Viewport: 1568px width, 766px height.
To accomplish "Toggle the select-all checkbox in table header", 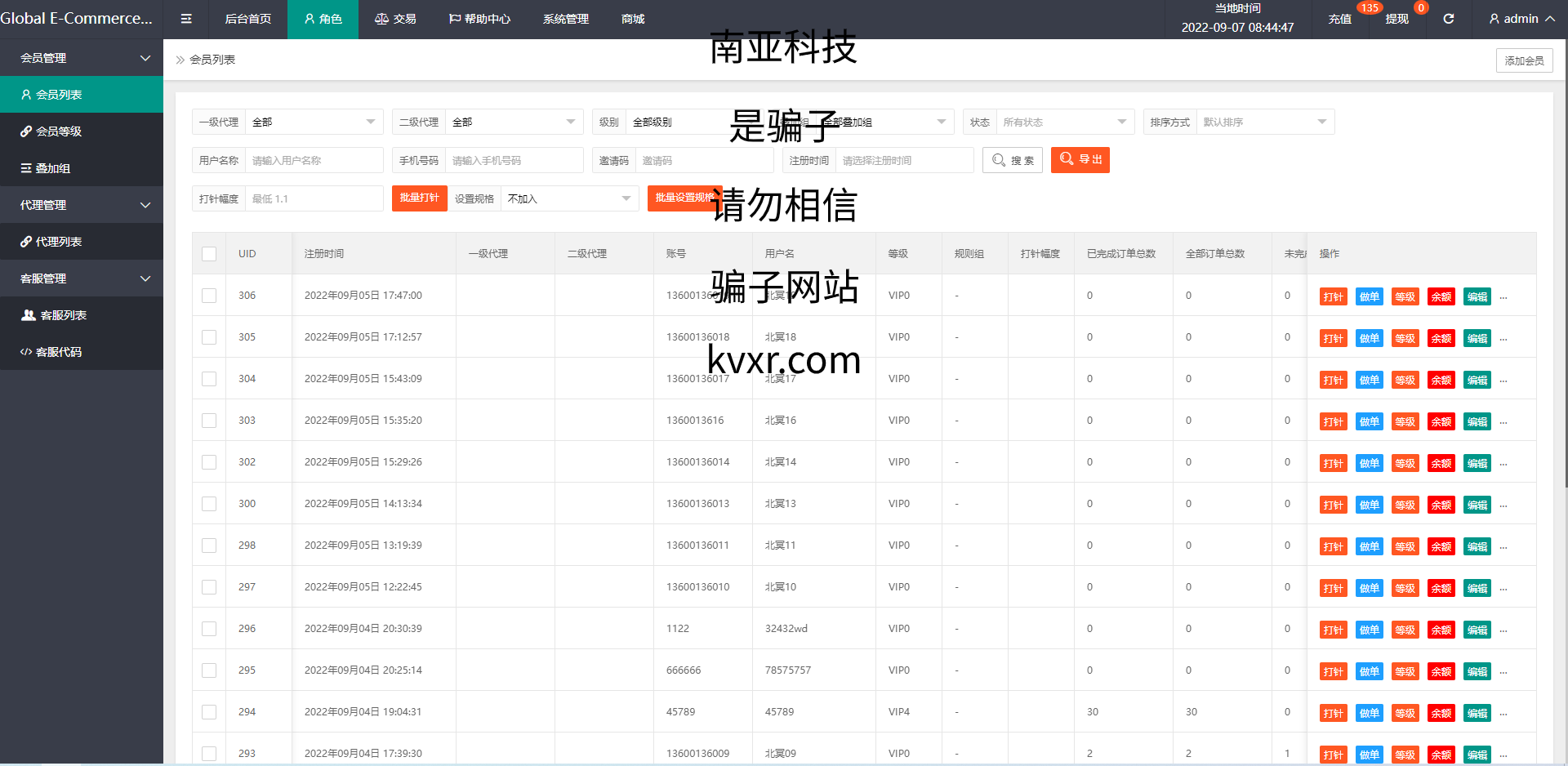I will (x=209, y=254).
